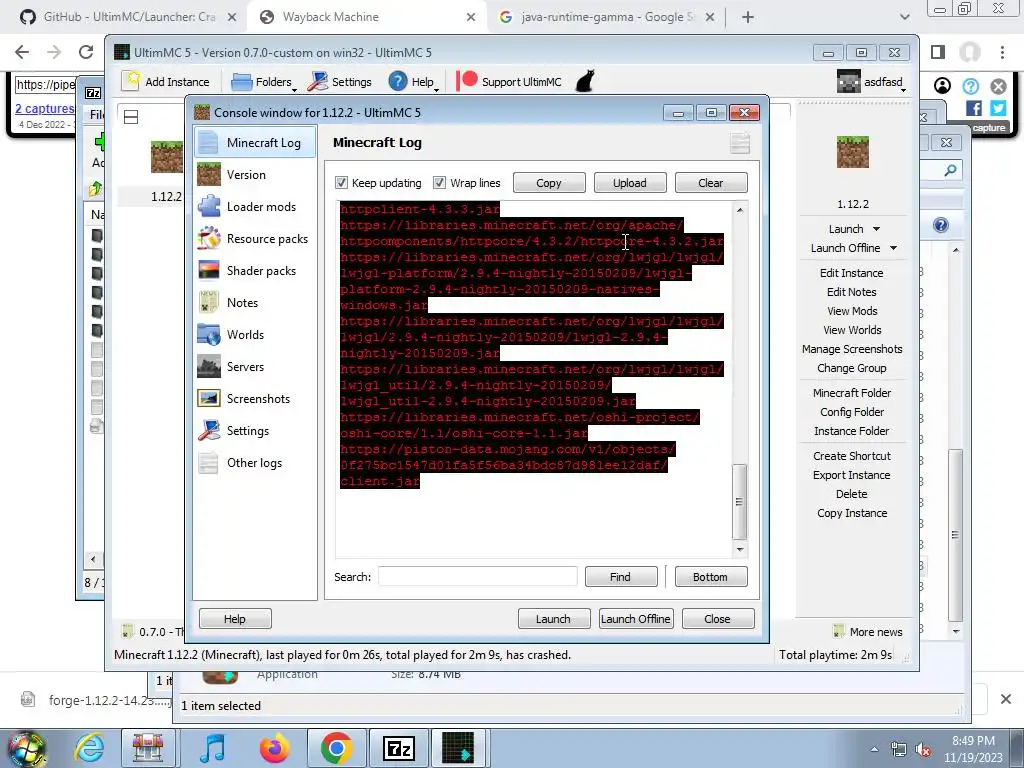The width and height of the screenshot is (1024, 768).
Task: Click Copy Instance in side panel
Action: coord(852,513)
